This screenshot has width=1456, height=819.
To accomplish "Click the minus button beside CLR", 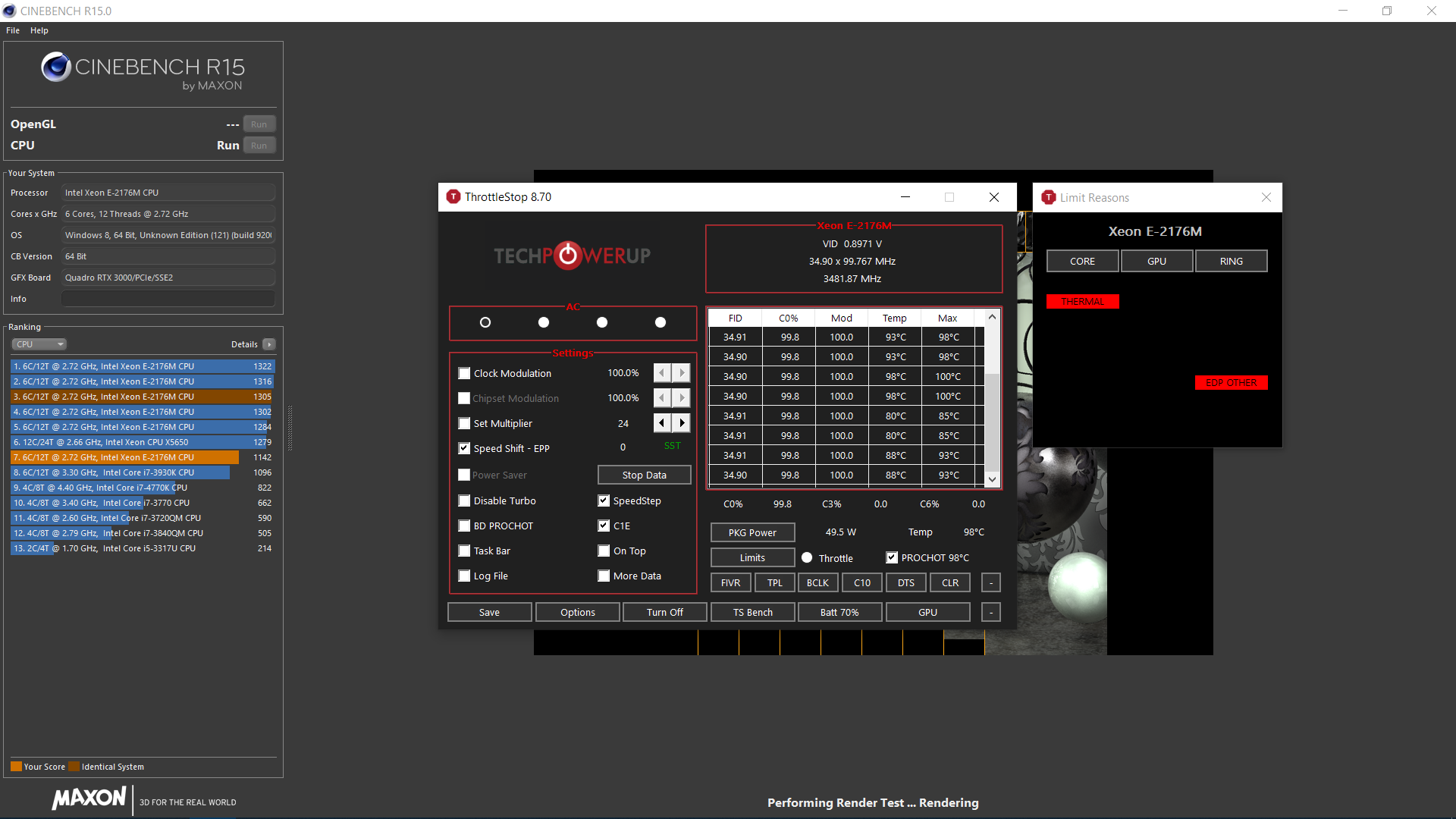I will [x=990, y=582].
